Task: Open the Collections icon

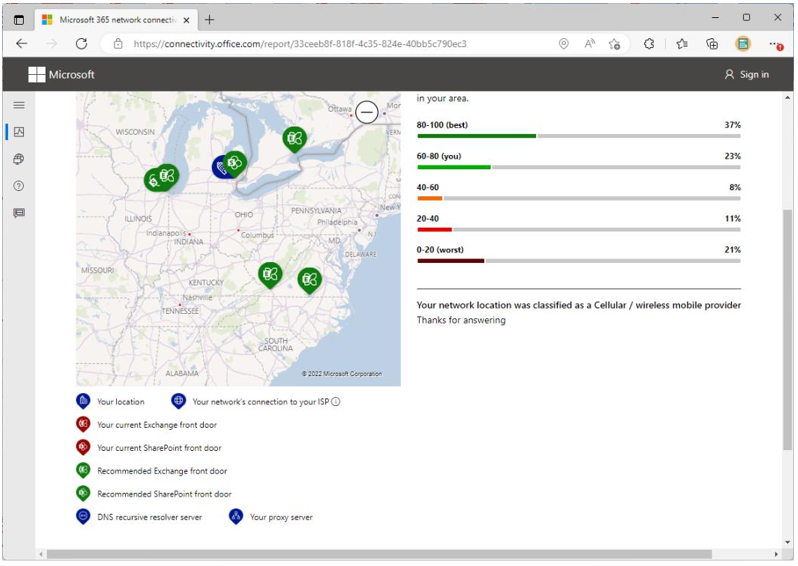Action: click(712, 44)
